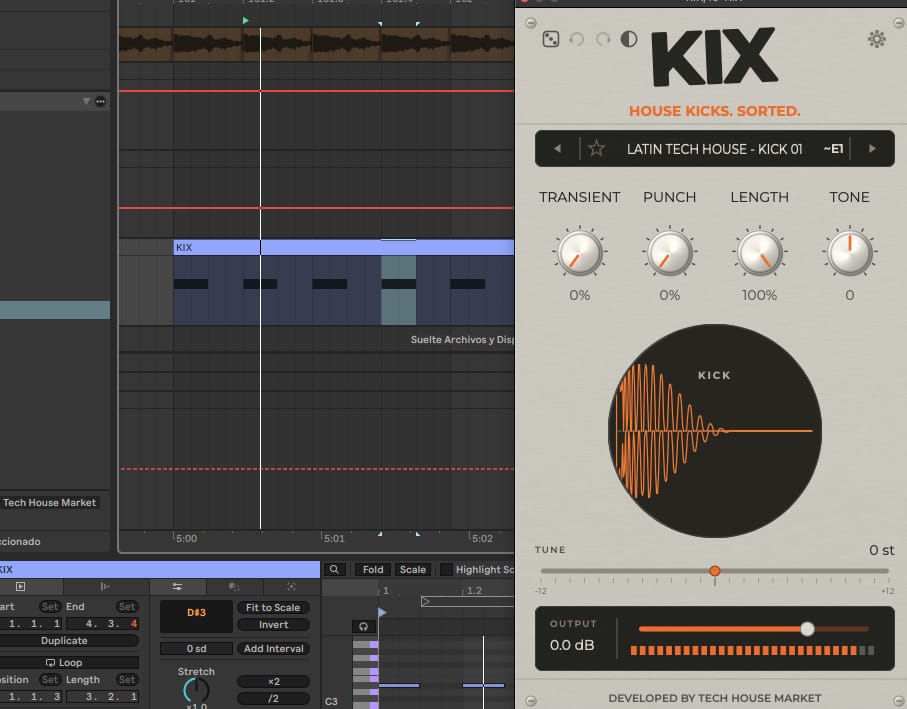Click the TONE knob

coord(849,253)
